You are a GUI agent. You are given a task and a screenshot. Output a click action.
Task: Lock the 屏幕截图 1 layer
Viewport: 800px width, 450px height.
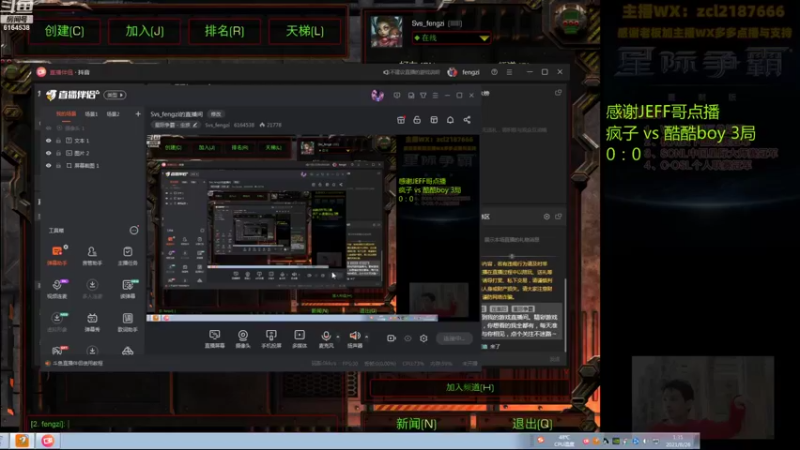(x=58, y=165)
